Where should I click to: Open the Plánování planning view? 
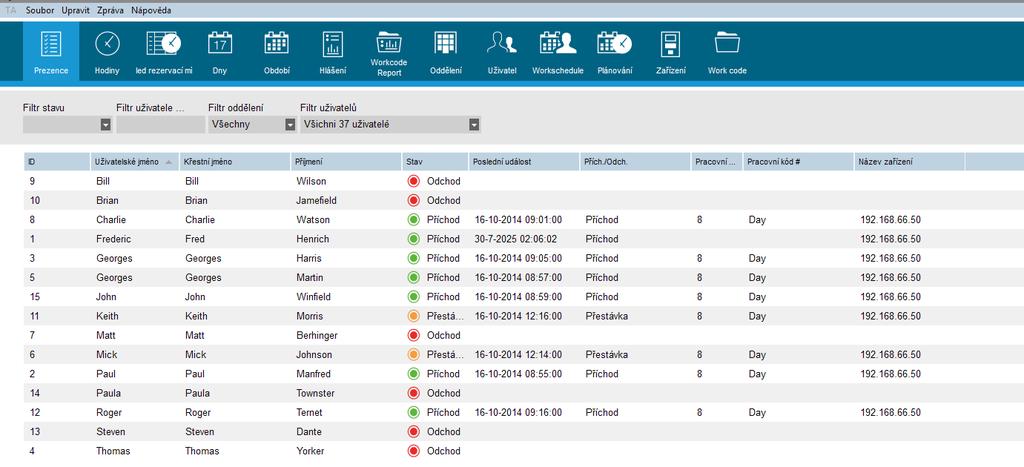coord(615,52)
